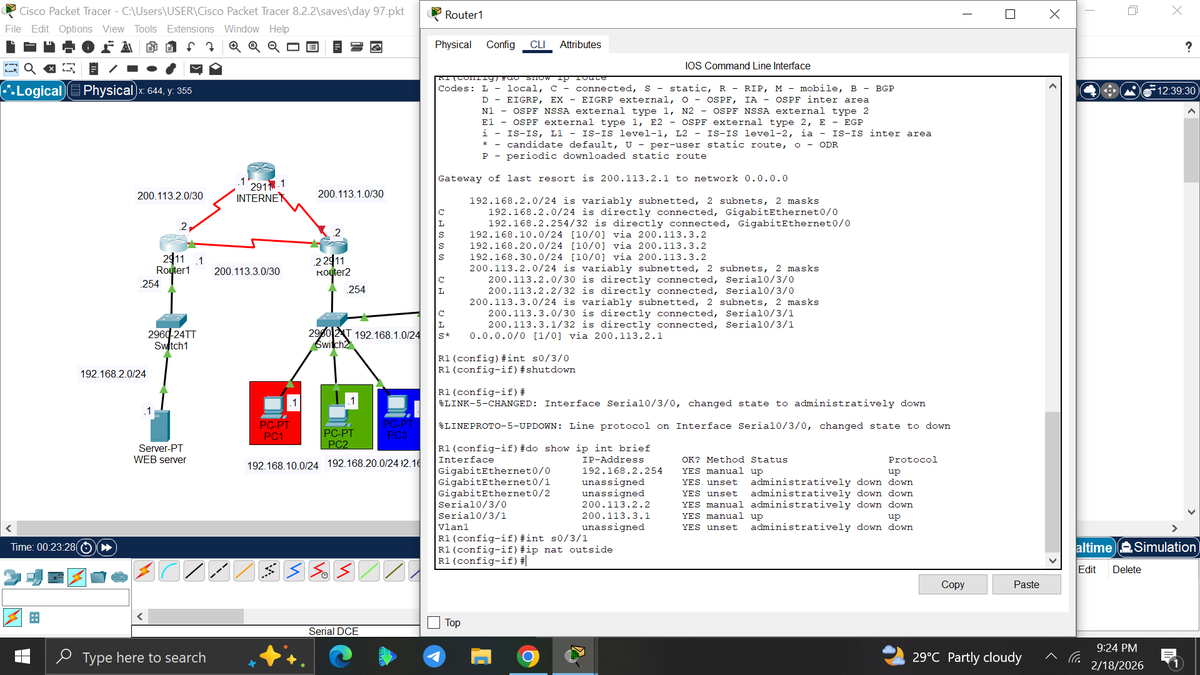The width and height of the screenshot is (1200, 675).
Task: Click the device search input field
Action: tap(65, 597)
